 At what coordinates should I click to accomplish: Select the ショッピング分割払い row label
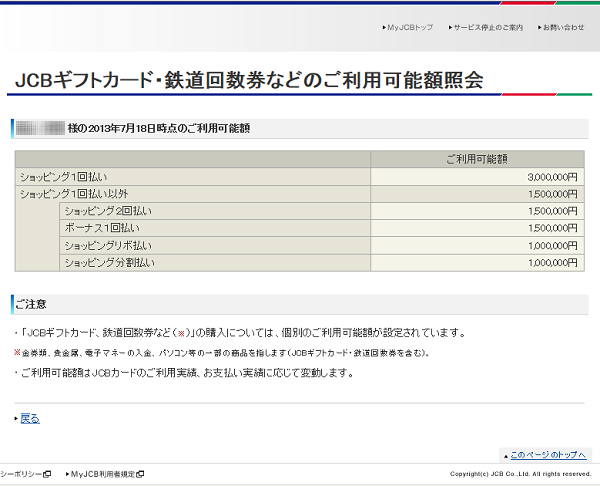109,263
